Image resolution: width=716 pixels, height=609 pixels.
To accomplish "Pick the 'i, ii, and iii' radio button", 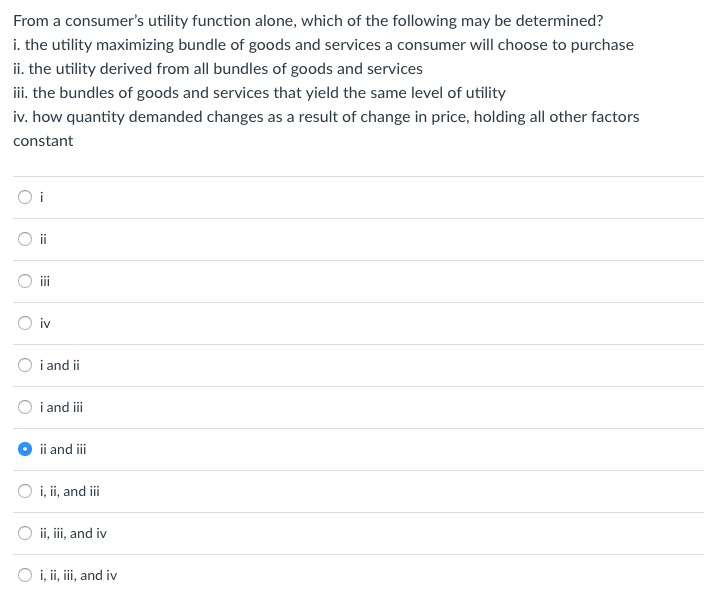I will (24, 491).
